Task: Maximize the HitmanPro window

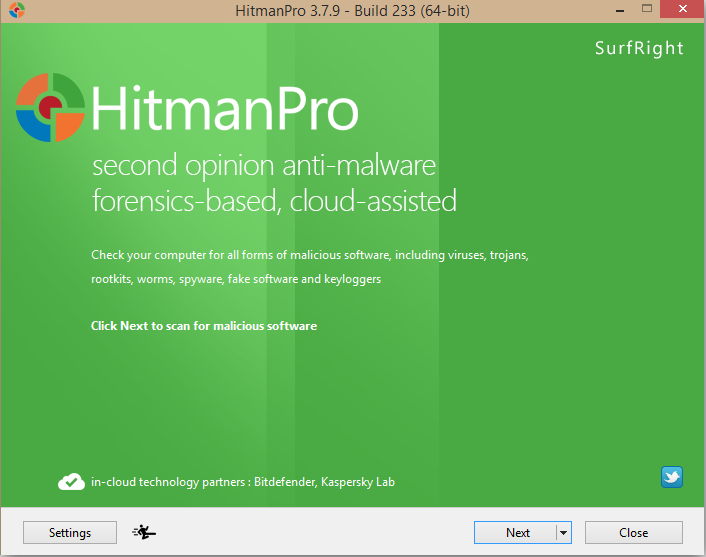Action: tap(647, 9)
